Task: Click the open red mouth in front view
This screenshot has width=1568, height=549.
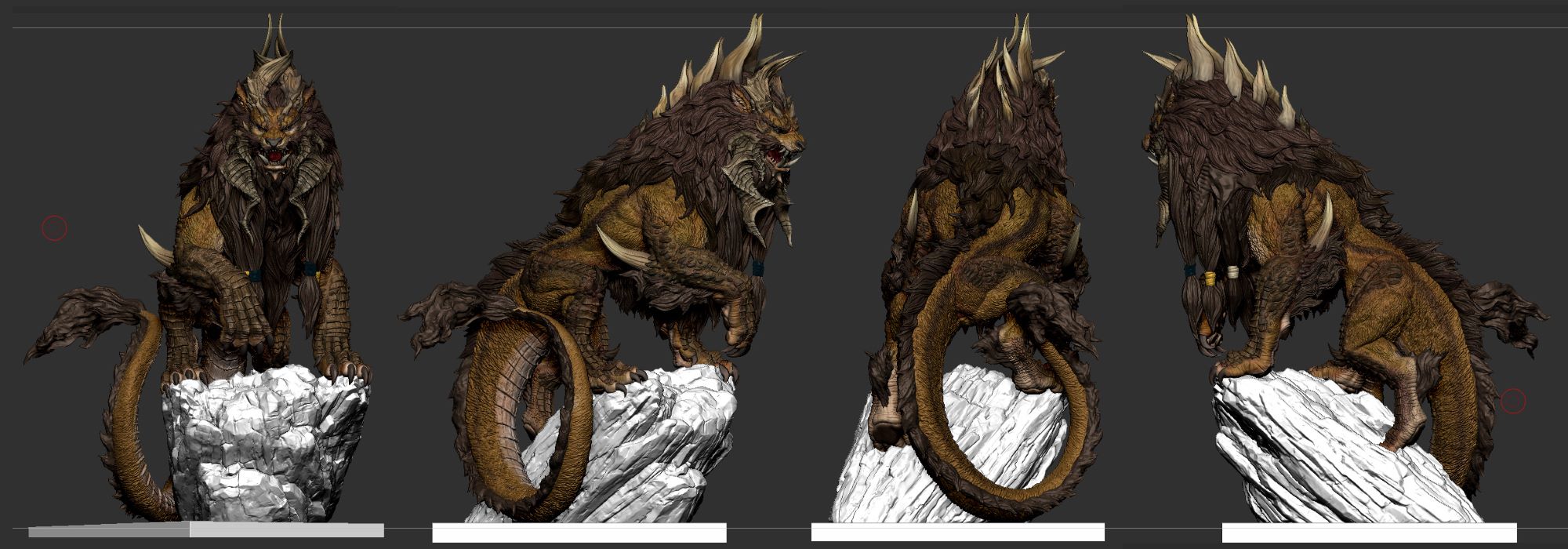Action: [275, 157]
